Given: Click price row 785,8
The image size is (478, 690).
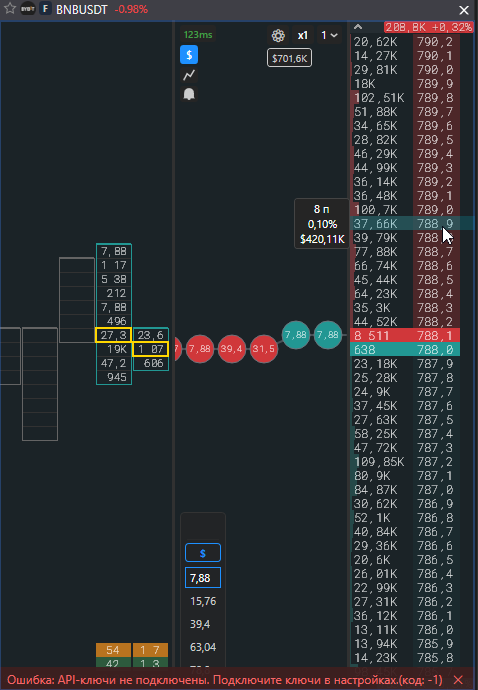Looking at the screenshot, I should point(405,657).
